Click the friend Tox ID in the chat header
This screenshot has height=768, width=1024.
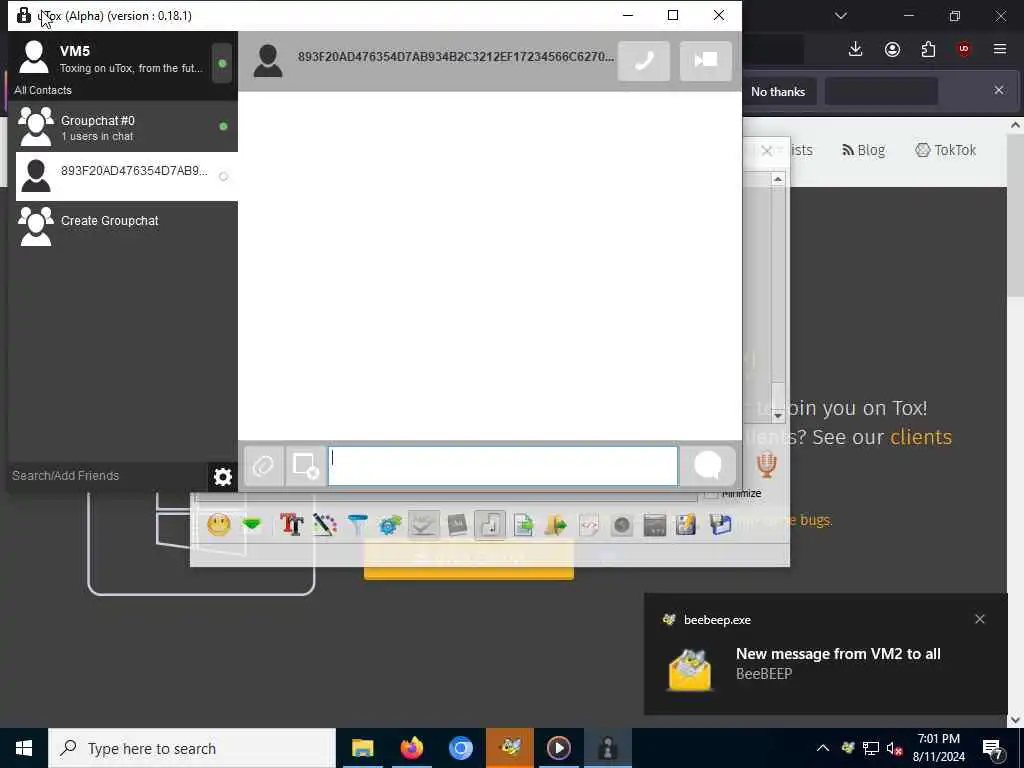point(456,57)
